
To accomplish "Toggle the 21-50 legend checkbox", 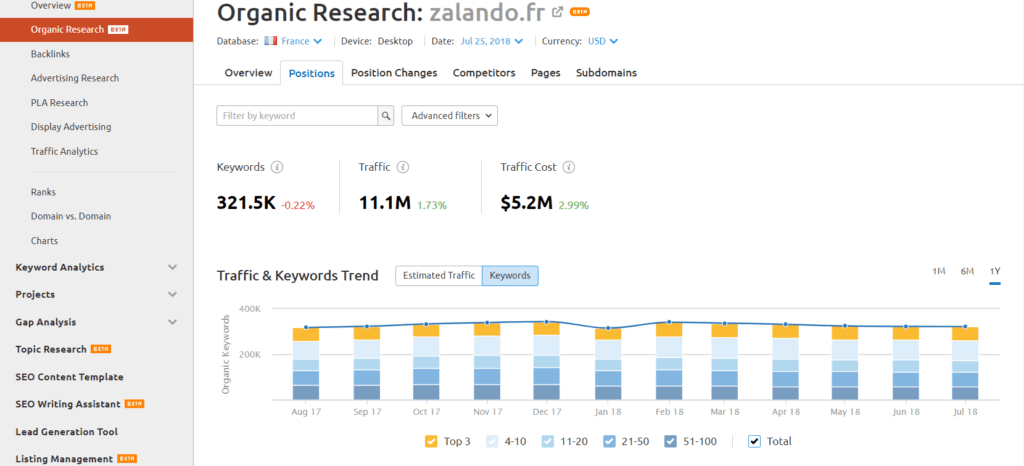I will pos(609,441).
